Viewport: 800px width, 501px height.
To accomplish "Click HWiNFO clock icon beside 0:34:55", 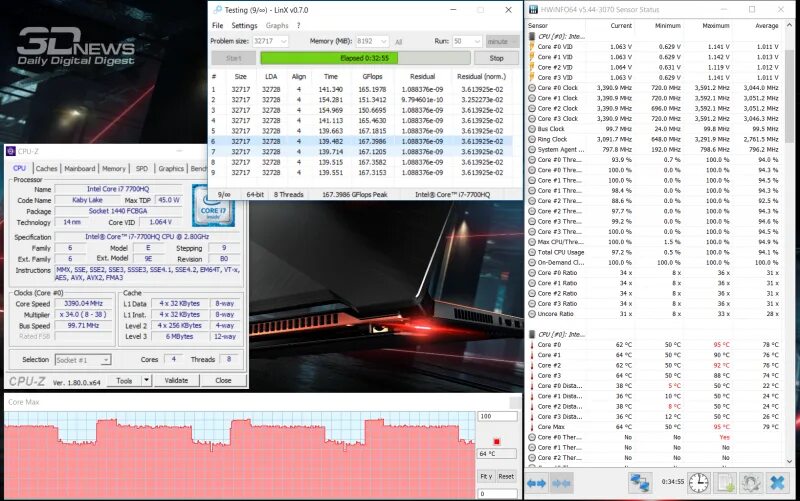I will pyautogui.click(x=698, y=482).
